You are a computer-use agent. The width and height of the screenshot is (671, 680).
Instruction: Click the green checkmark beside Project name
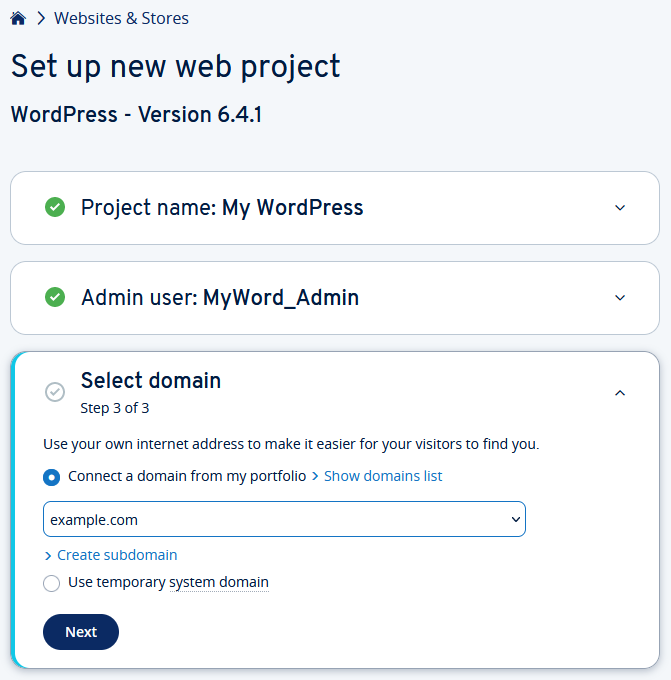[55, 208]
